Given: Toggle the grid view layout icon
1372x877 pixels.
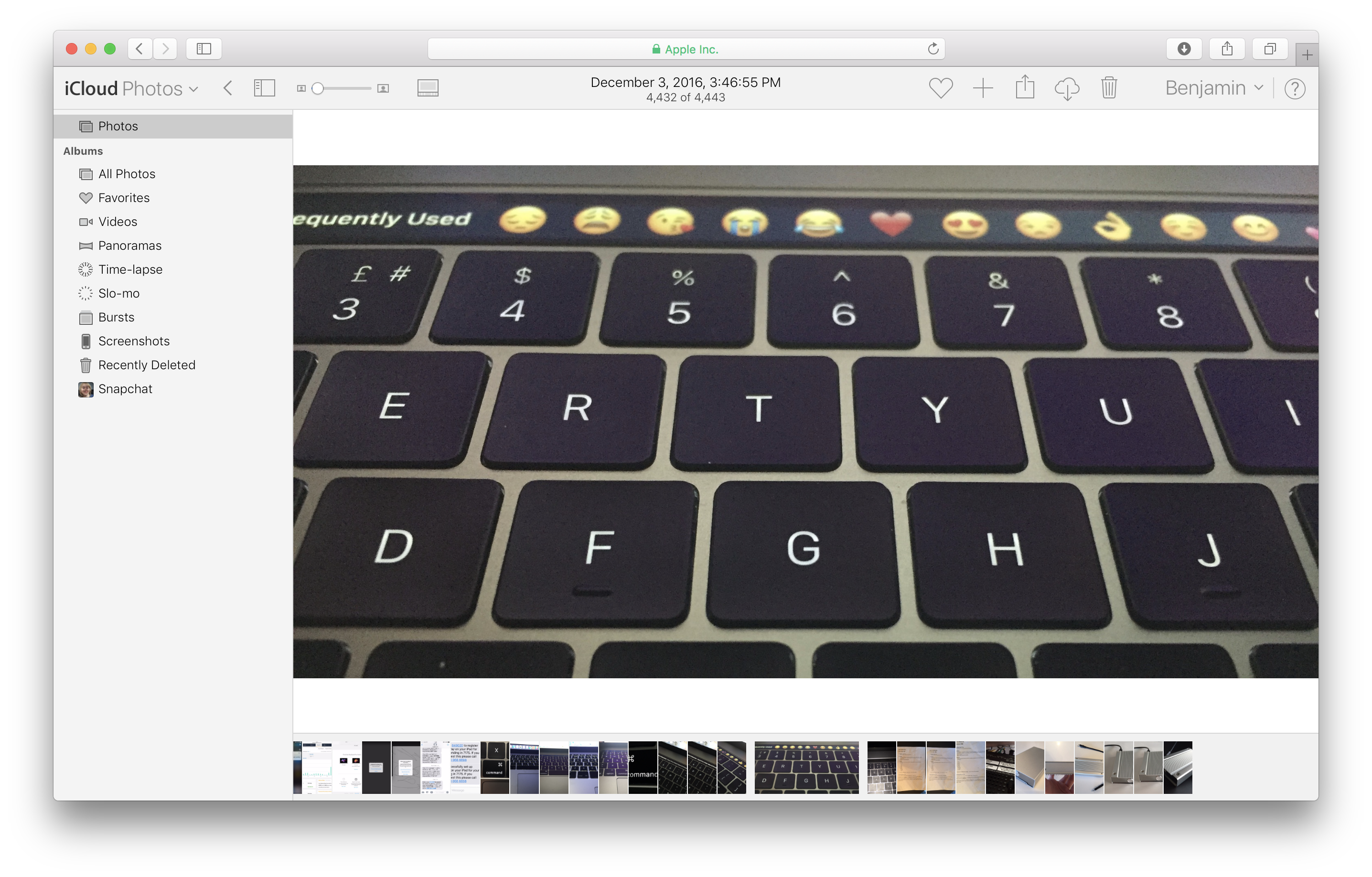Looking at the screenshot, I should pyautogui.click(x=428, y=87).
